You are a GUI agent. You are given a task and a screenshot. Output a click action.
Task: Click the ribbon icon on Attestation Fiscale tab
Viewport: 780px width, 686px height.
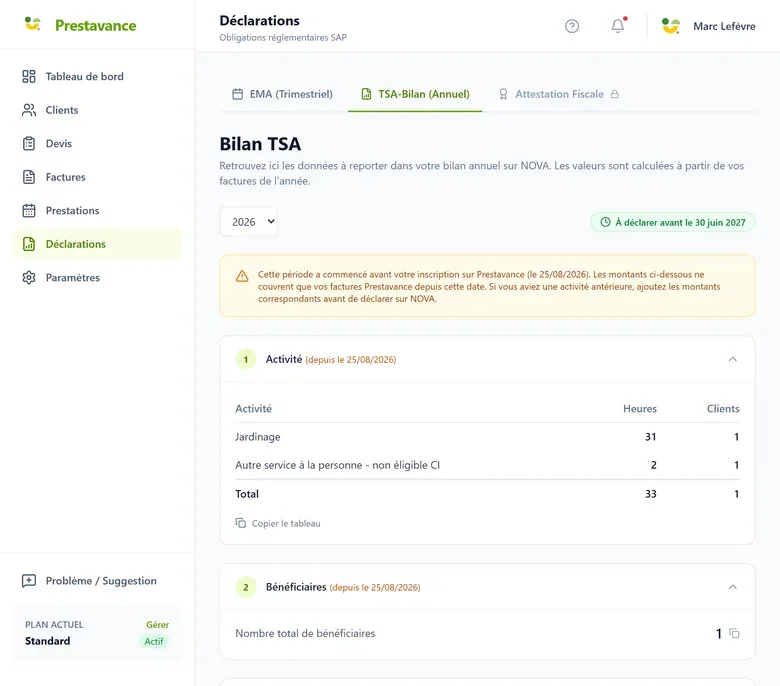[x=503, y=94]
